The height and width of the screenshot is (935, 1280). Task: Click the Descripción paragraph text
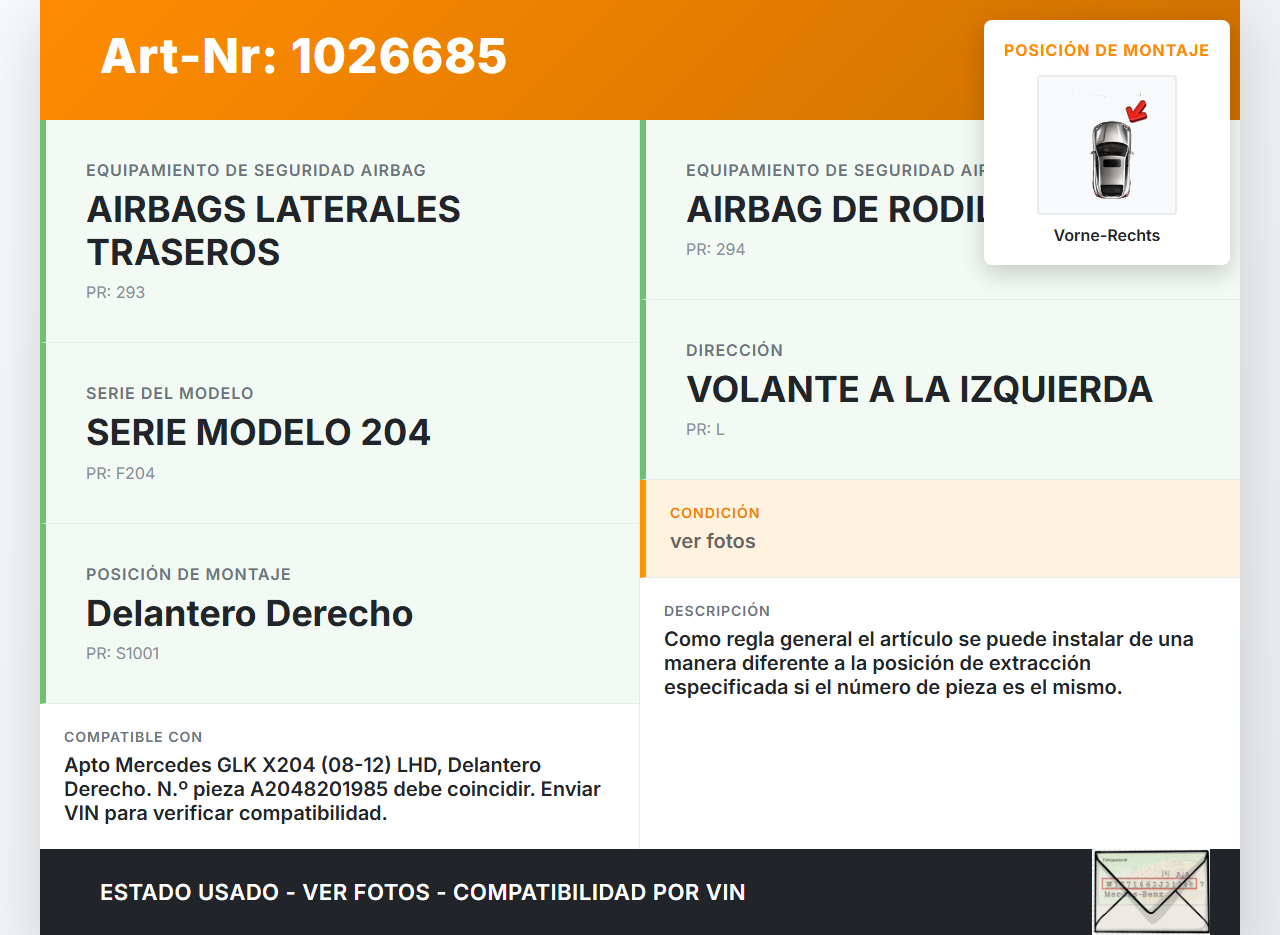(x=928, y=663)
